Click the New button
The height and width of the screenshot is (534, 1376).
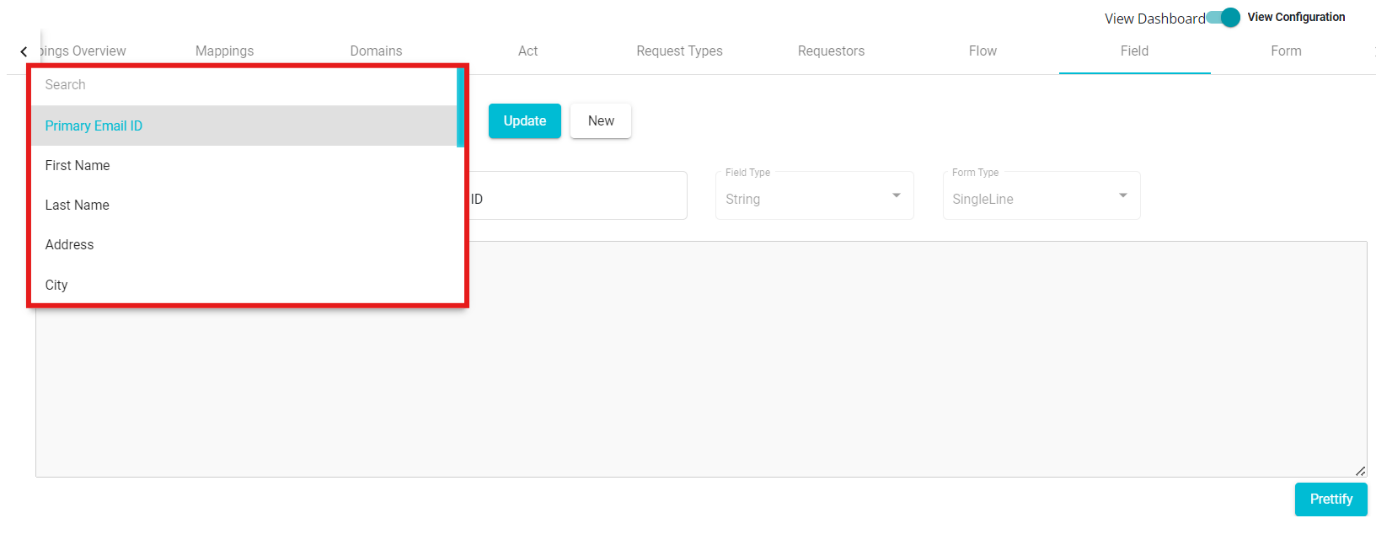point(600,121)
